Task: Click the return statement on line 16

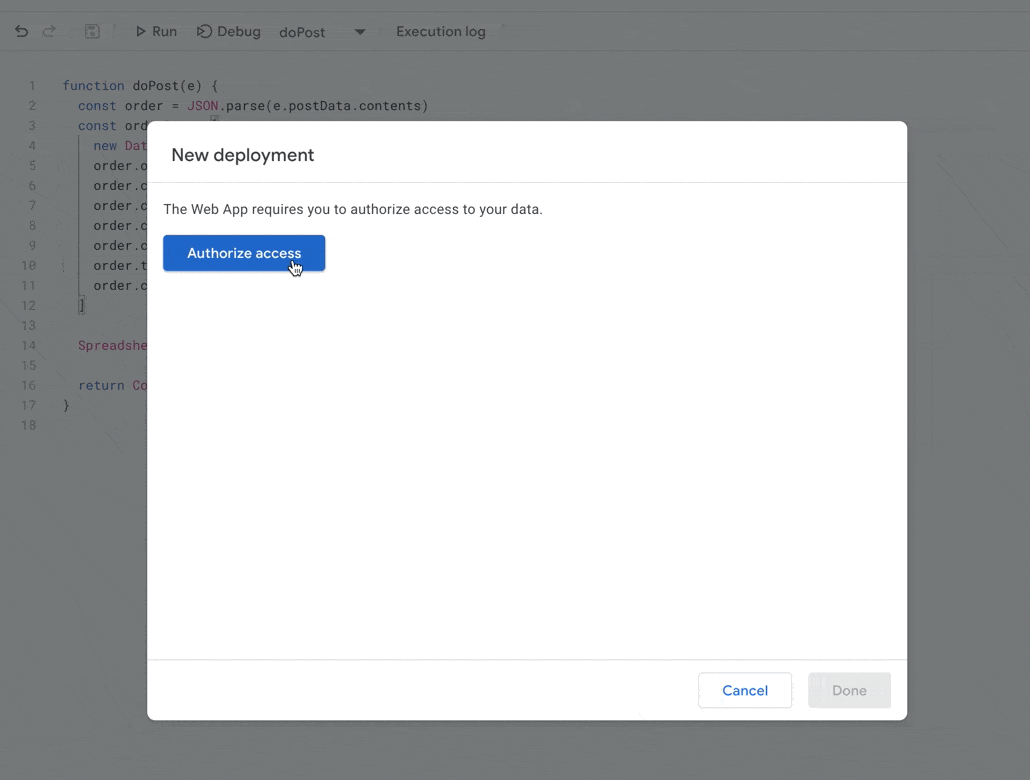Action: 100,385
